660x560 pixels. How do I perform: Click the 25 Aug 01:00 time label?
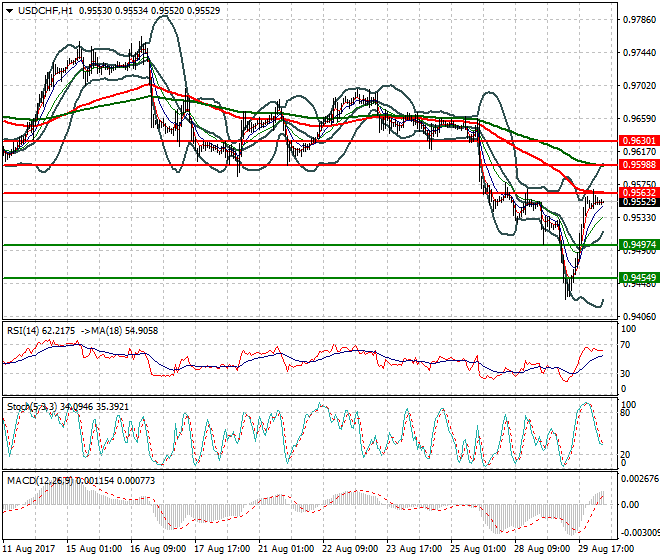click(478, 549)
